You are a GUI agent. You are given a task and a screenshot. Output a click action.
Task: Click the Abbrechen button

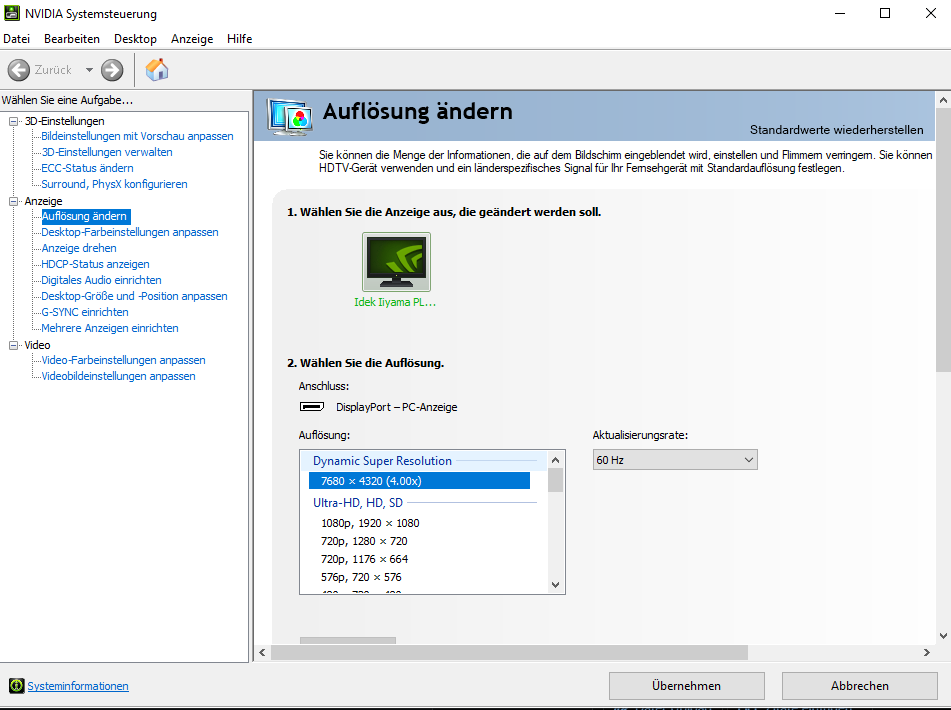[859, 686]
